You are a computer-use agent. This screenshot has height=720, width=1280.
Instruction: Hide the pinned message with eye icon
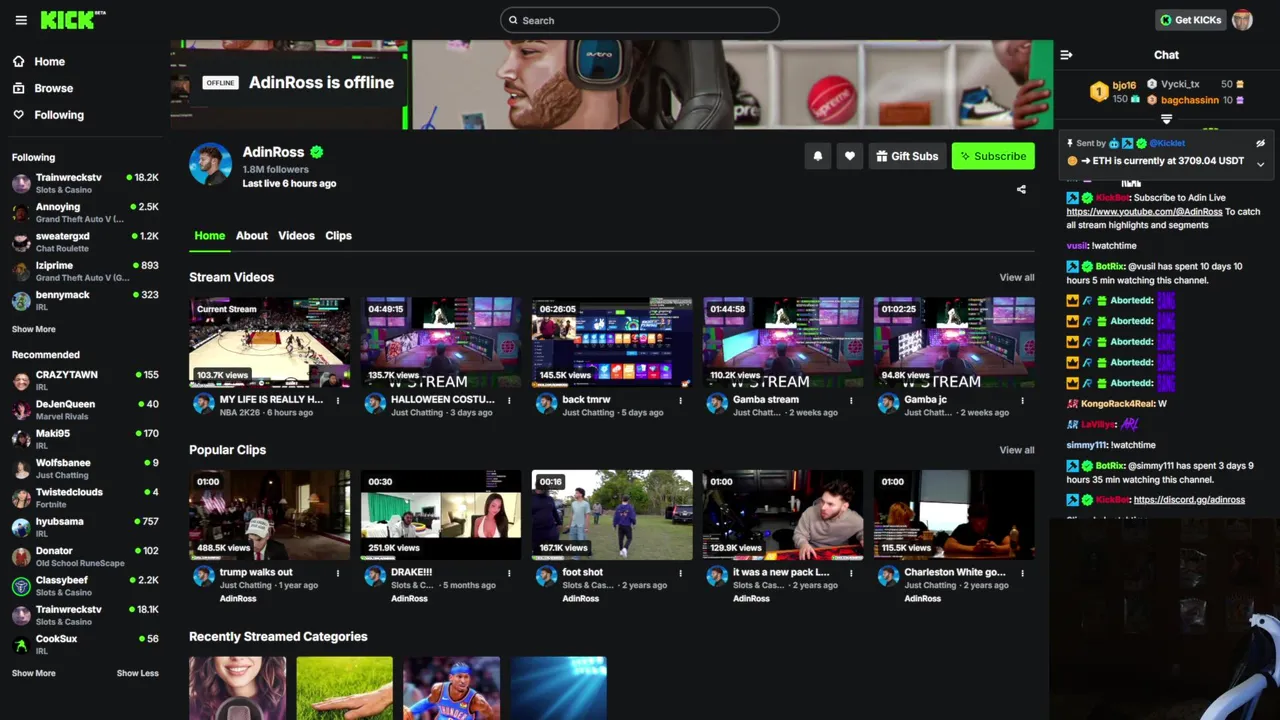coord(1260,143)
